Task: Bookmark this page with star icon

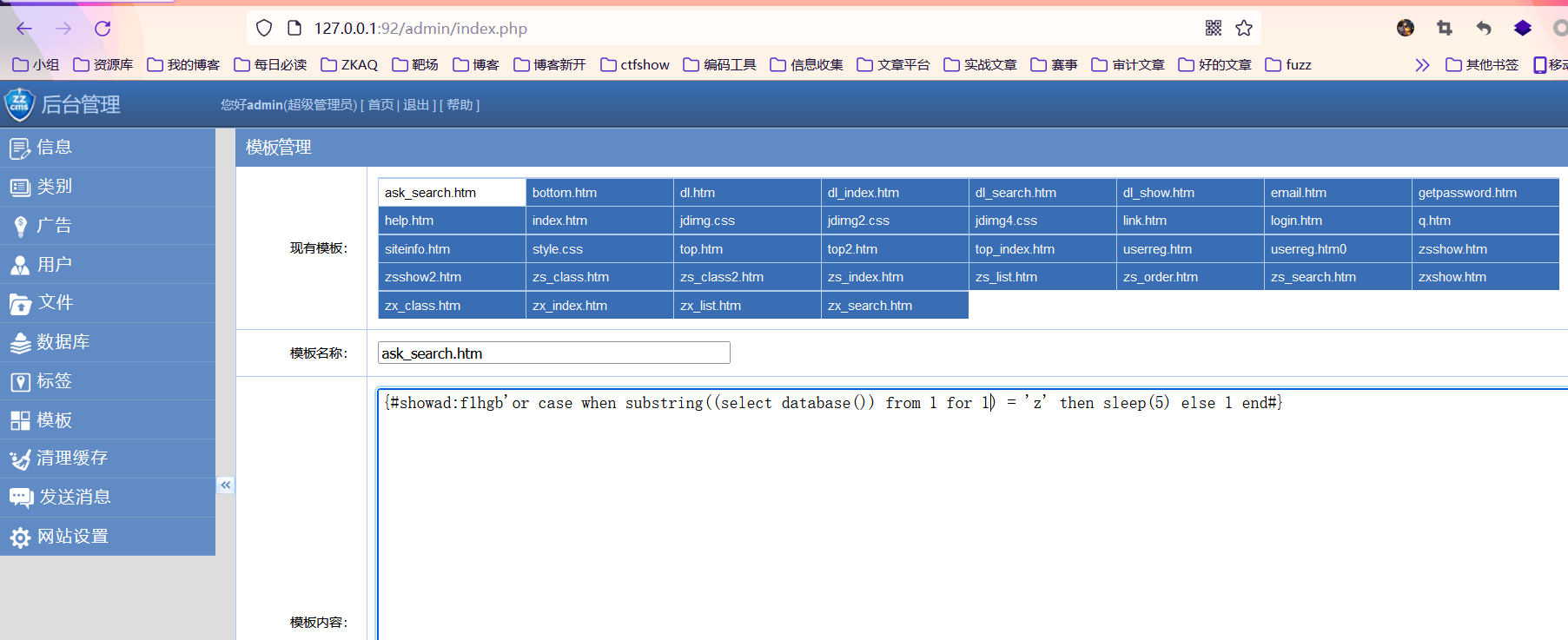Action: tap(1244, 29)
